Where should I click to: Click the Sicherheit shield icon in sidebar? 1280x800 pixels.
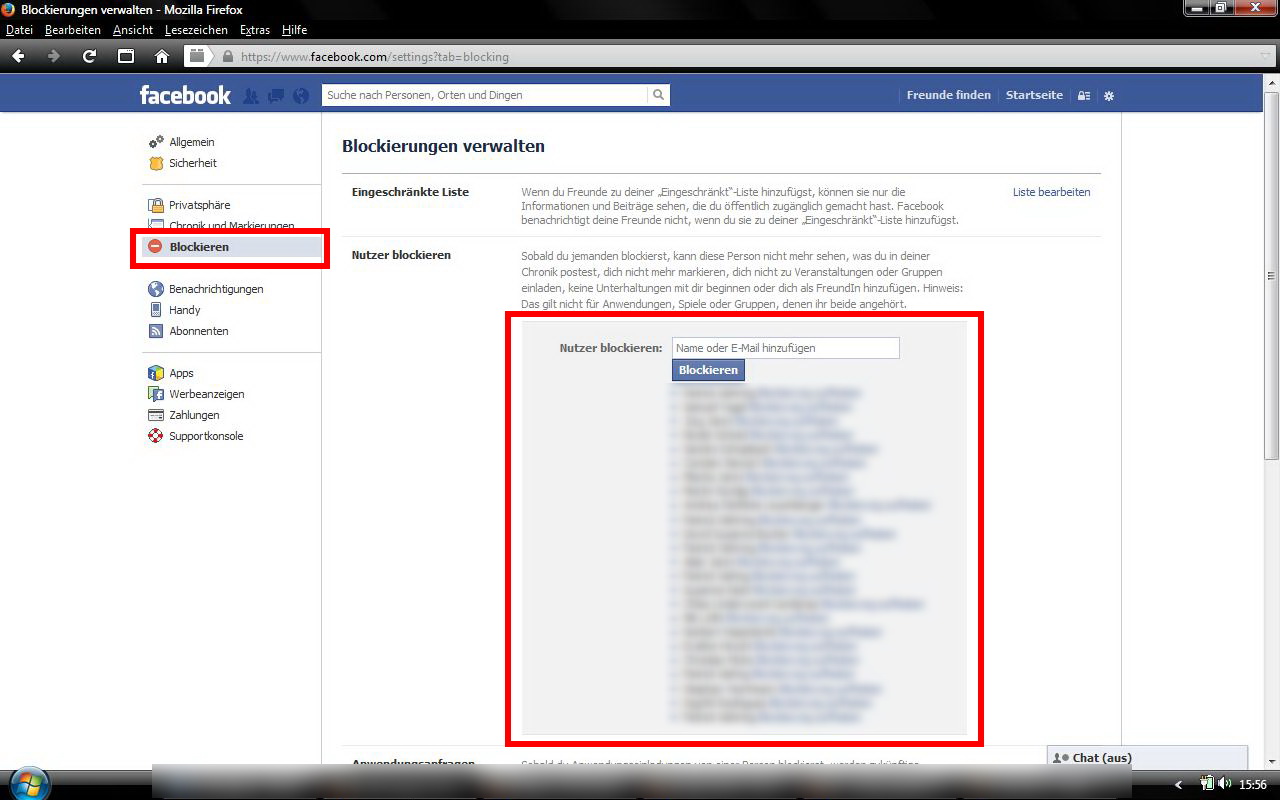pyautogui.click(x=156, y=163)
